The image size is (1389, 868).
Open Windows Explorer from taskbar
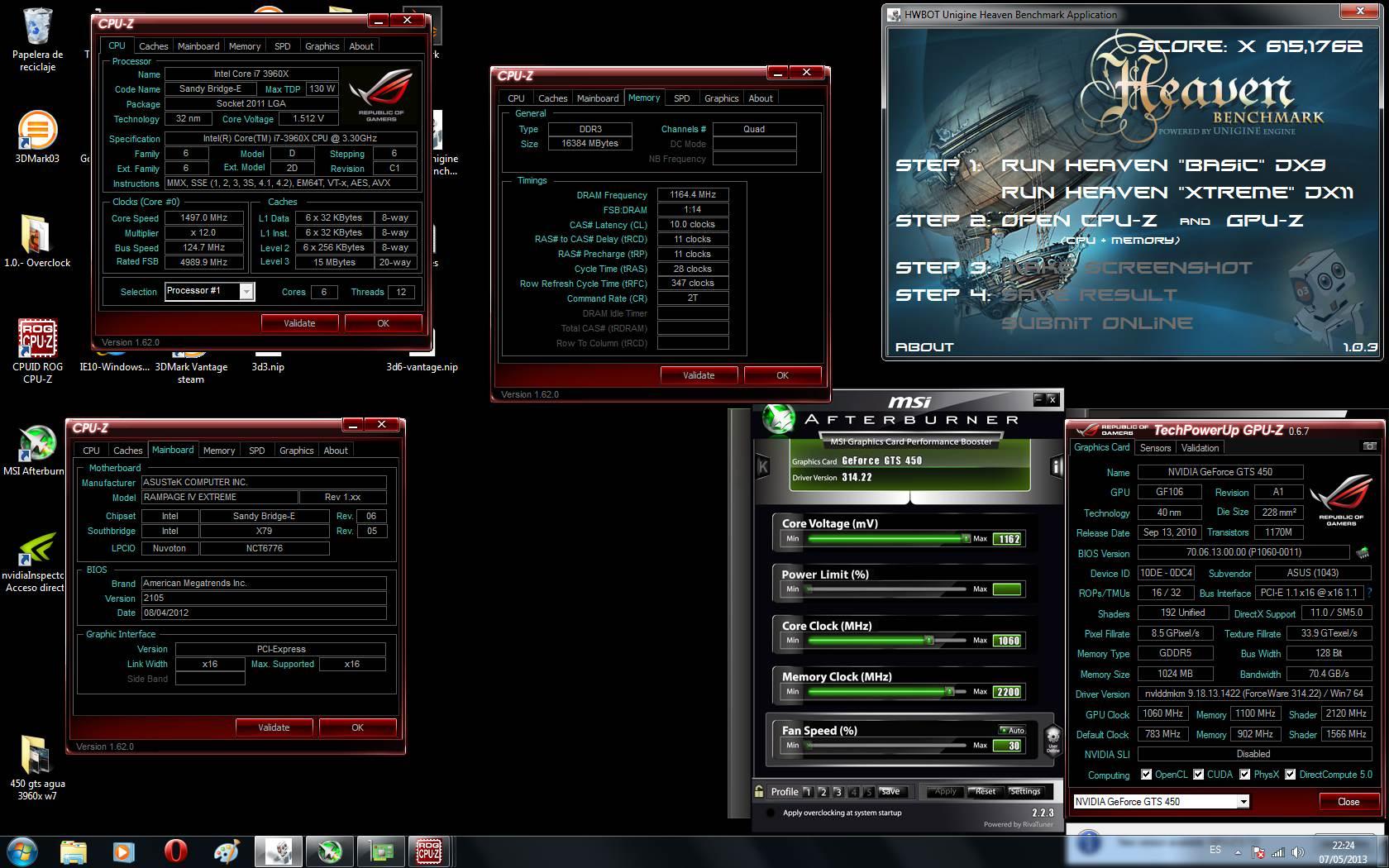[x=73, y=851]
